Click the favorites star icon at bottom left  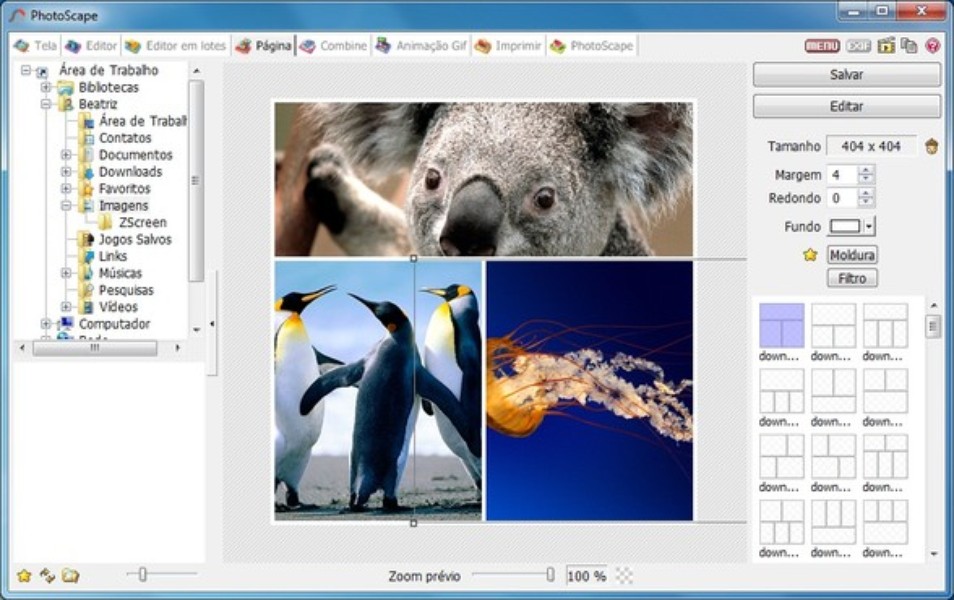(24, 576)
